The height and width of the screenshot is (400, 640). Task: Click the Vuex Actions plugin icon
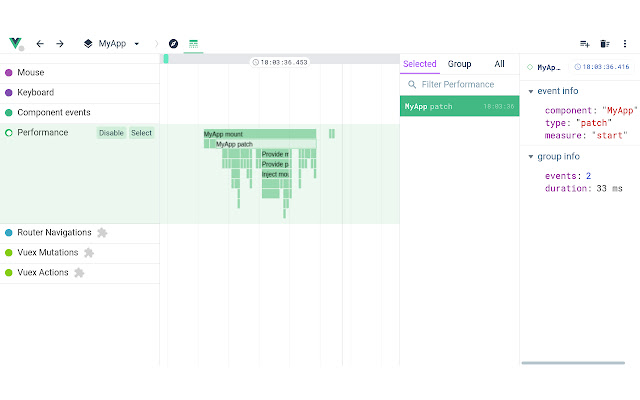(79, 273)
